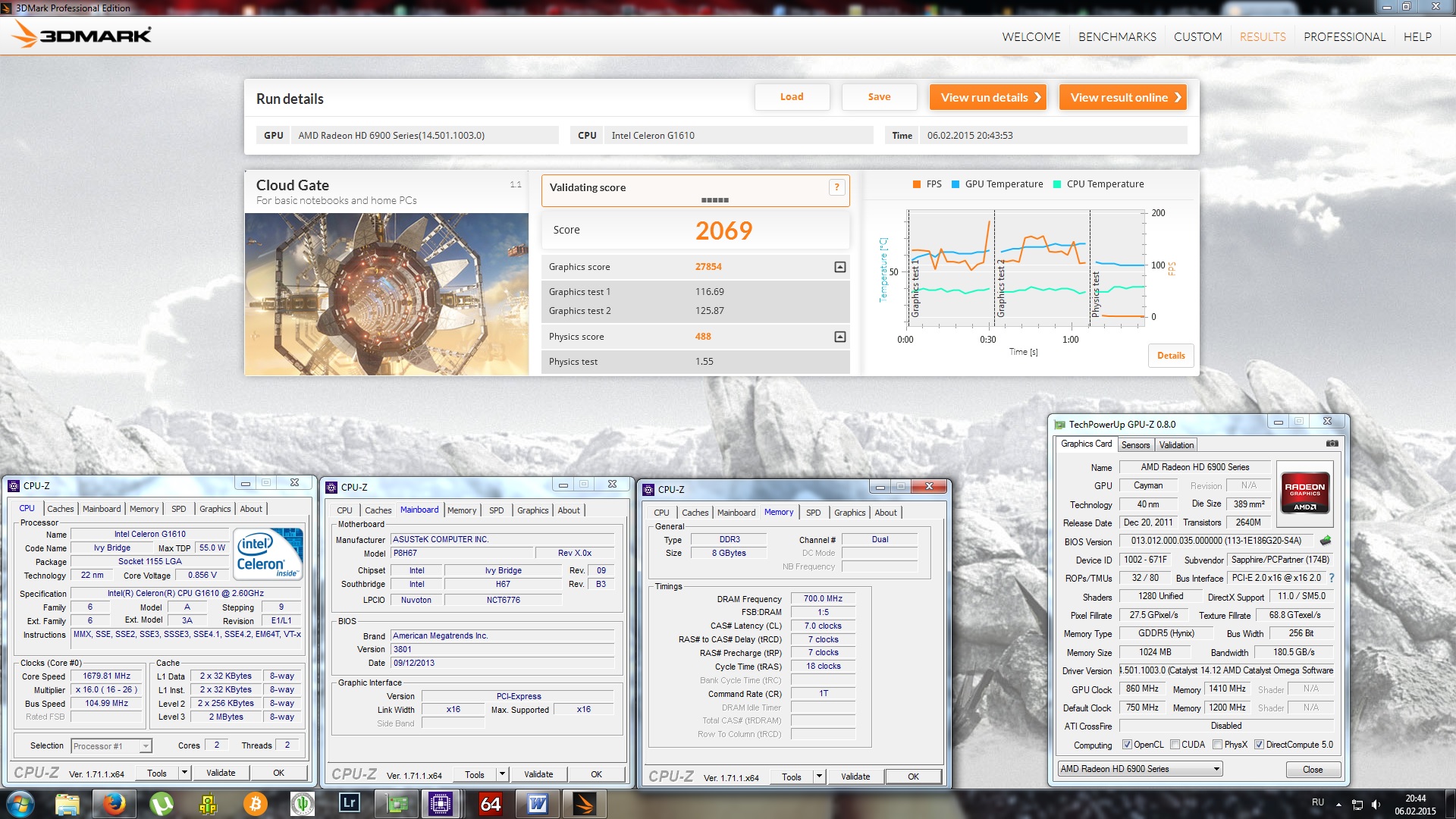The image size is (1456, 819).
Task: Open Tools dropdown arrow in CPU tab window
Action: (184, 773)
